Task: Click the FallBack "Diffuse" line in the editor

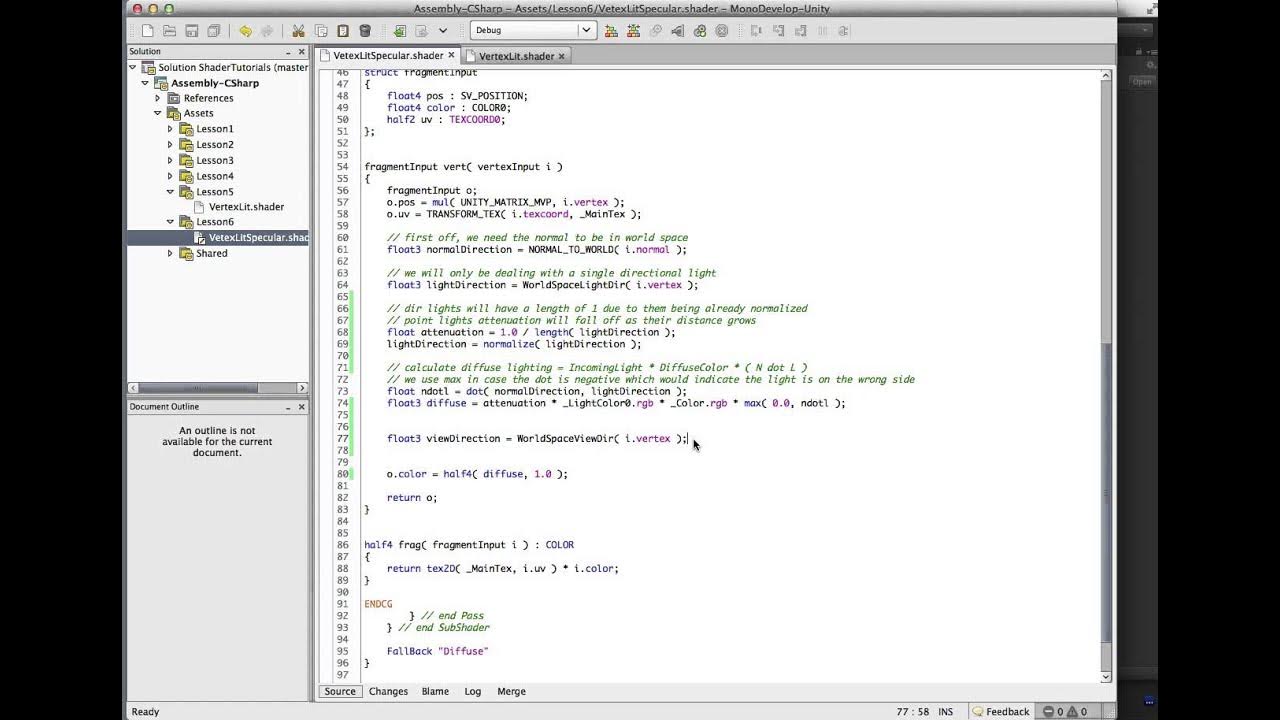Action: [437, 651]
